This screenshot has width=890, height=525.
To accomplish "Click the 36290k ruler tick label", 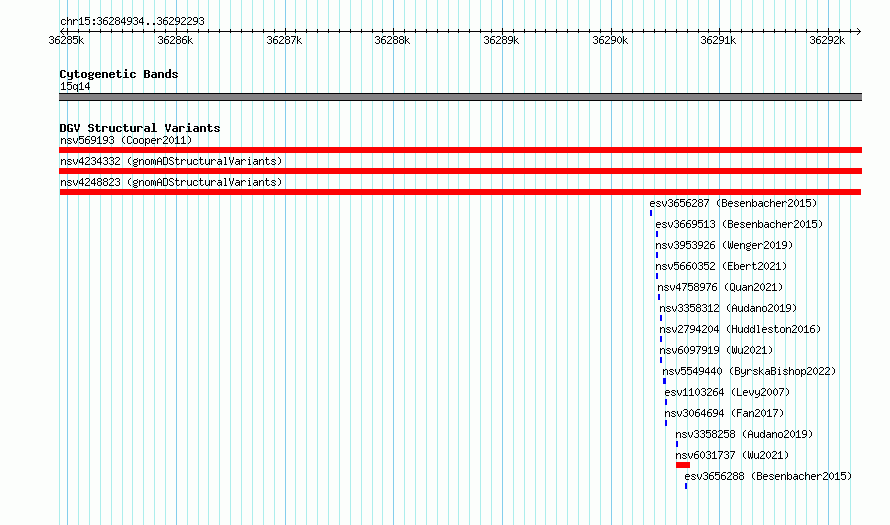I will point(610,40).
